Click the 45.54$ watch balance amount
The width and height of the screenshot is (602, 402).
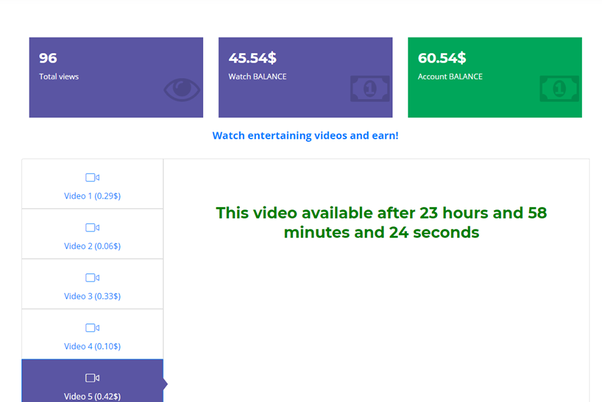(x=252, y=58)
